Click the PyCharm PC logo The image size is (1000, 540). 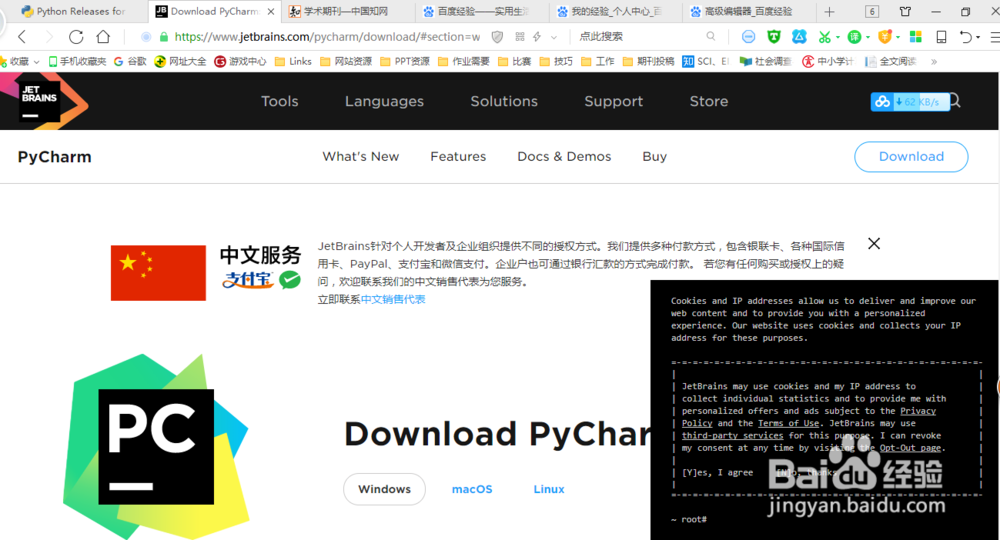click(x=156, y=446)
